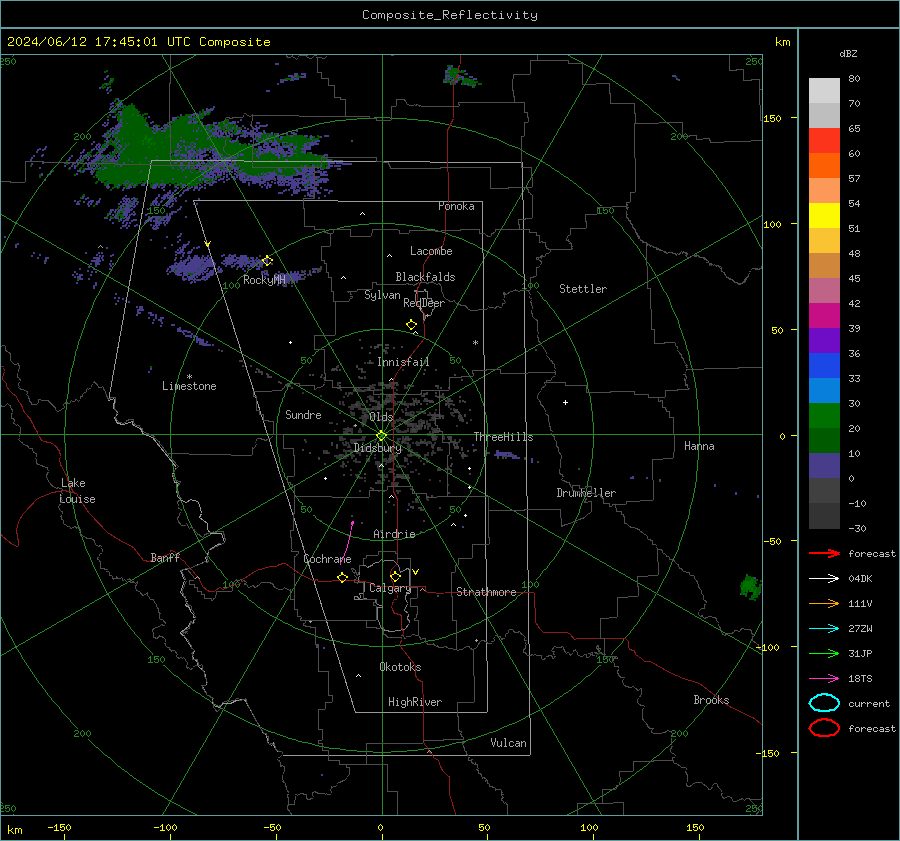The height and width of the screenshot is (841, 900).
Task: Click the 18TS legend text
Action: [860, 679]
